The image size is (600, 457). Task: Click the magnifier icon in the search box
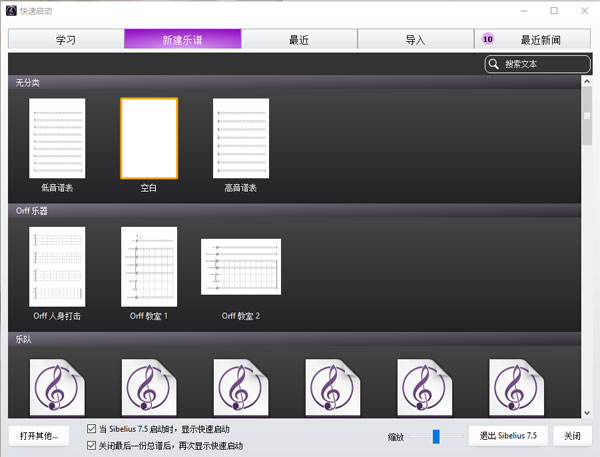click(x=494, y=64)
